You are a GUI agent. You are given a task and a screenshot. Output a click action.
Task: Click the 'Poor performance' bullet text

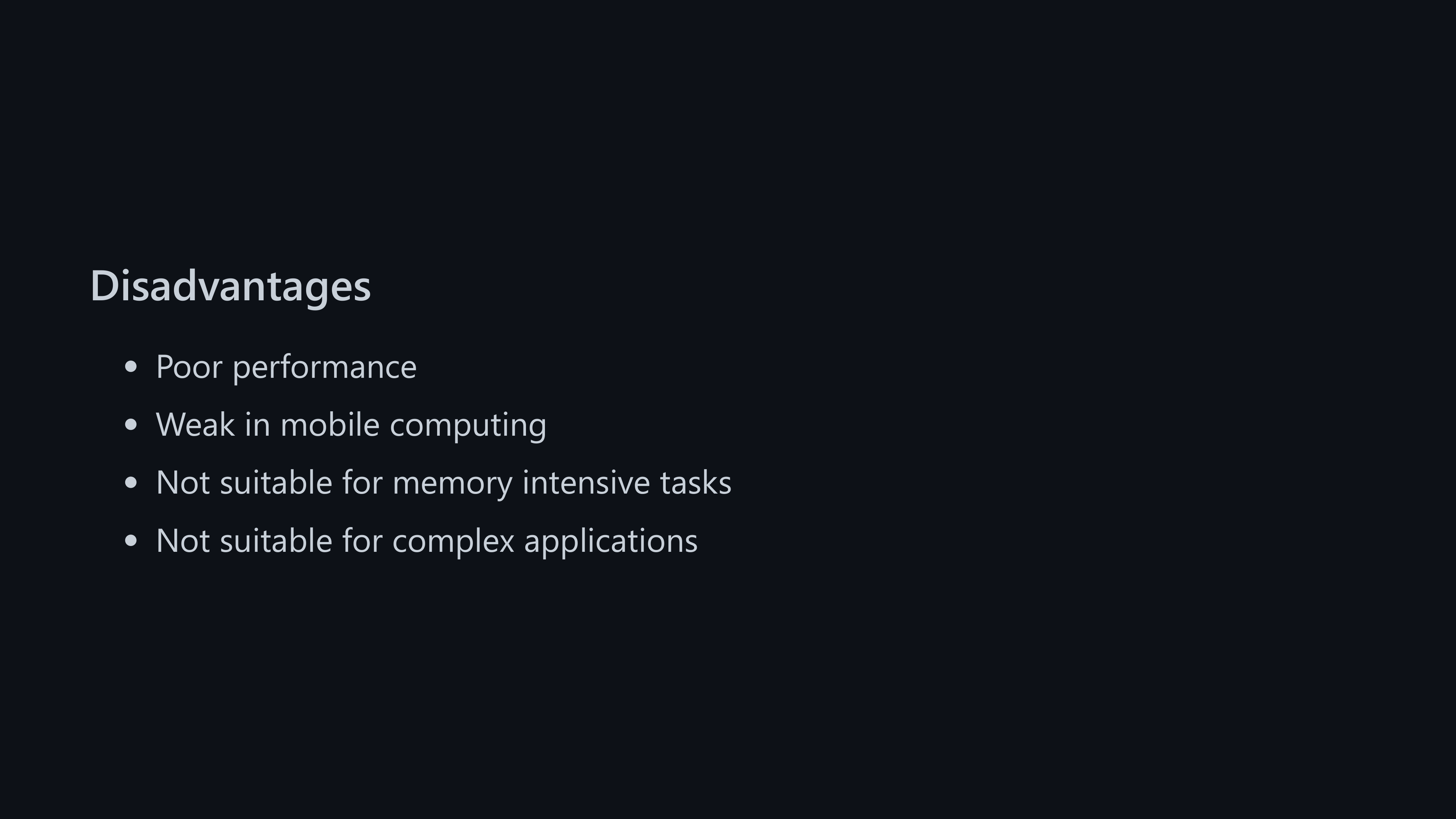[286, 367]
